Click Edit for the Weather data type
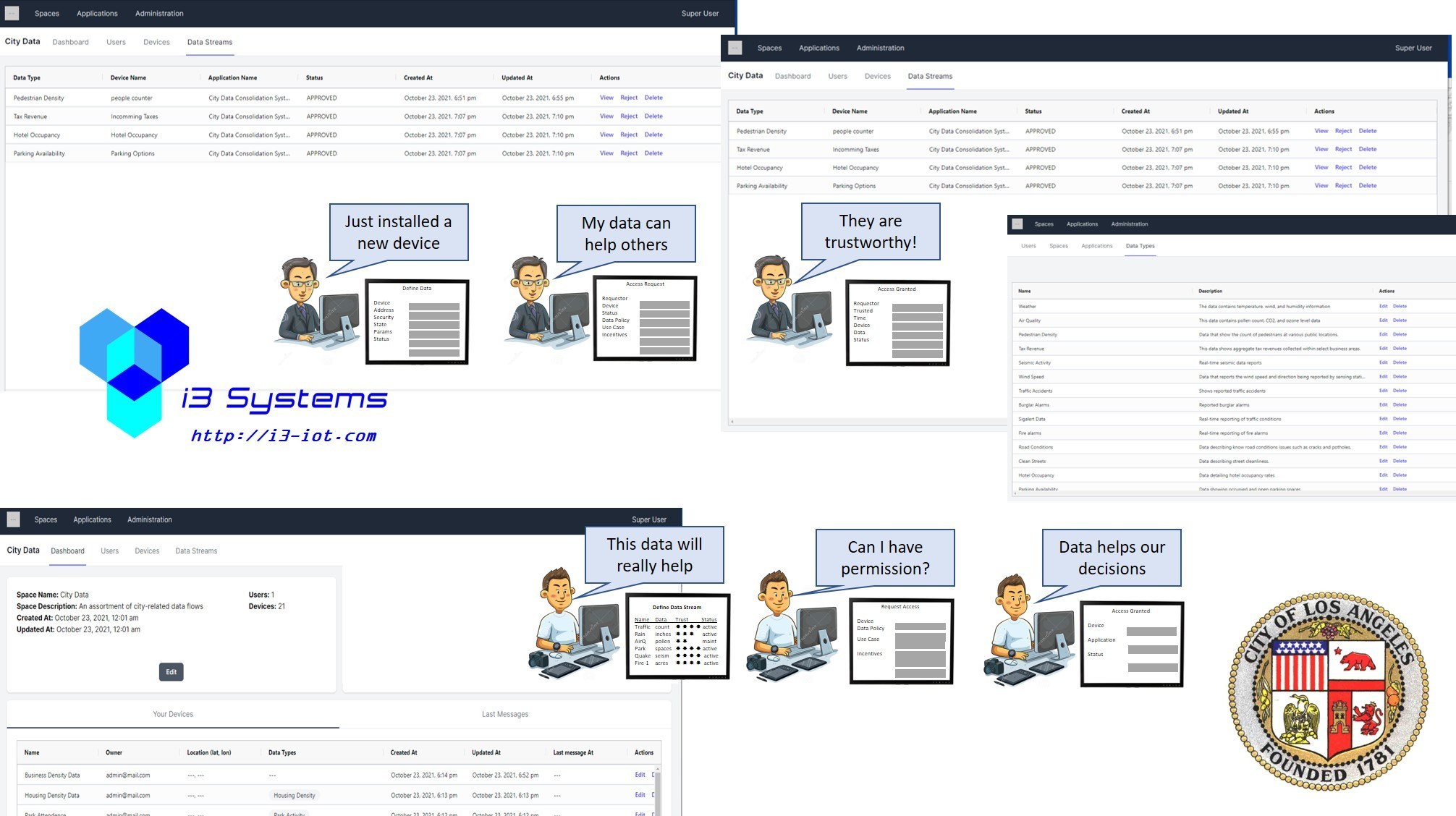The height and width of the screenshot is (816, 1456). (x=1383, y=306)
